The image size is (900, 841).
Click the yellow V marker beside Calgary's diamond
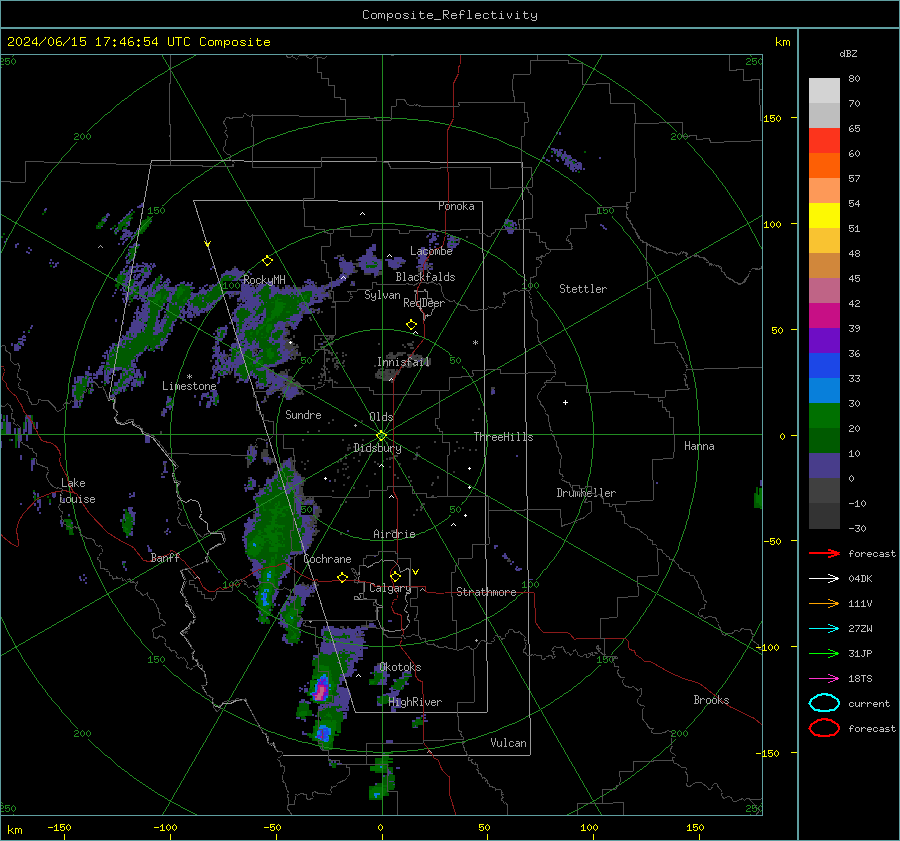(x=416, y=572)
